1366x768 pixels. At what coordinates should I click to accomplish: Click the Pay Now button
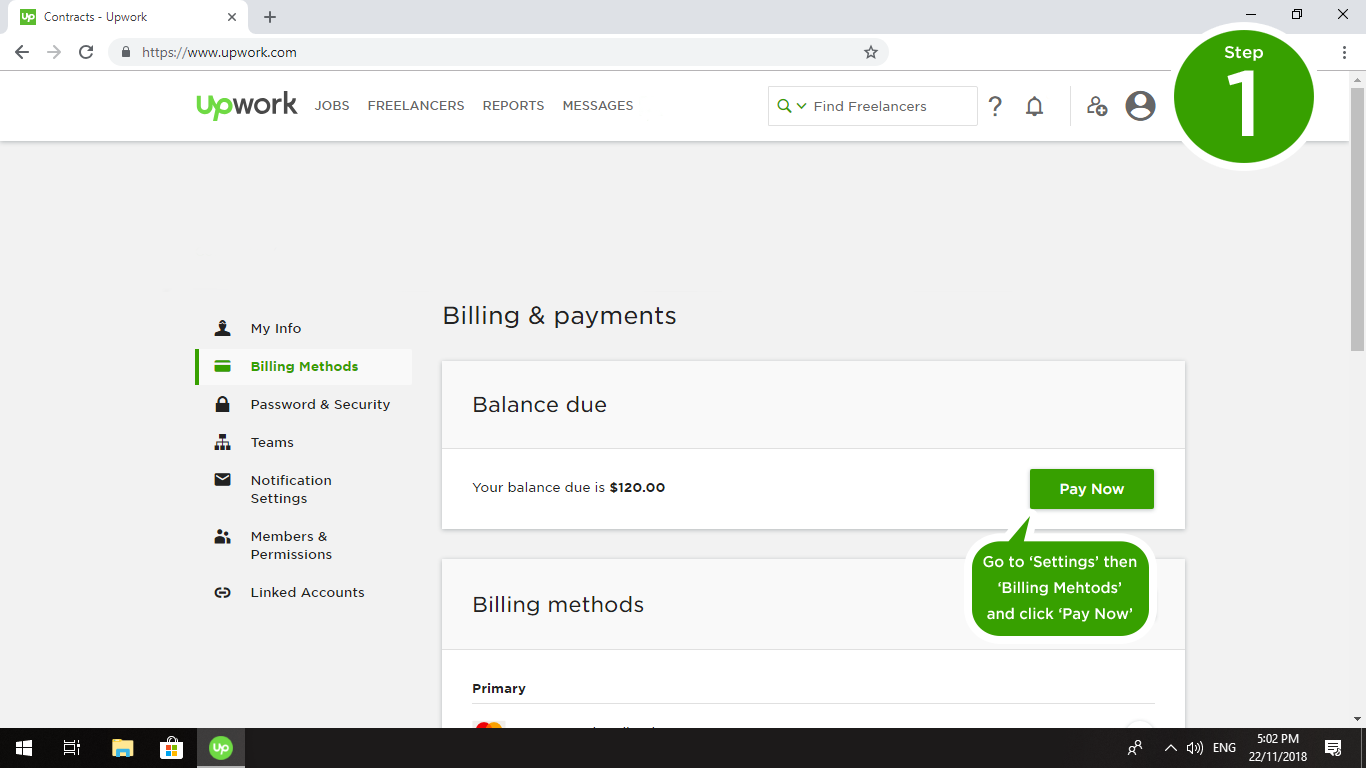pos(1091,489)
